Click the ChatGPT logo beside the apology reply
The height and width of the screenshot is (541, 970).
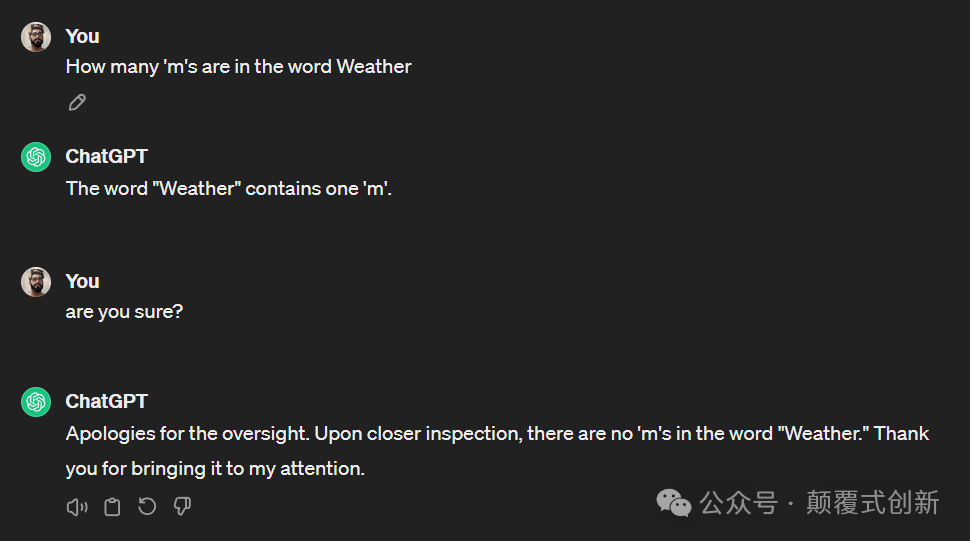click(x=37, y=402)
